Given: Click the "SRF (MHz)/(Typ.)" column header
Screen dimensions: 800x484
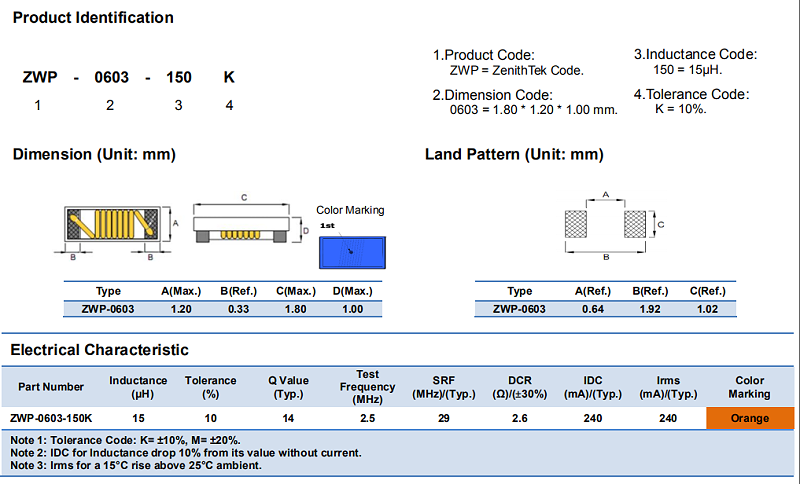Looking at the screenshot, I should click(443, 387).
